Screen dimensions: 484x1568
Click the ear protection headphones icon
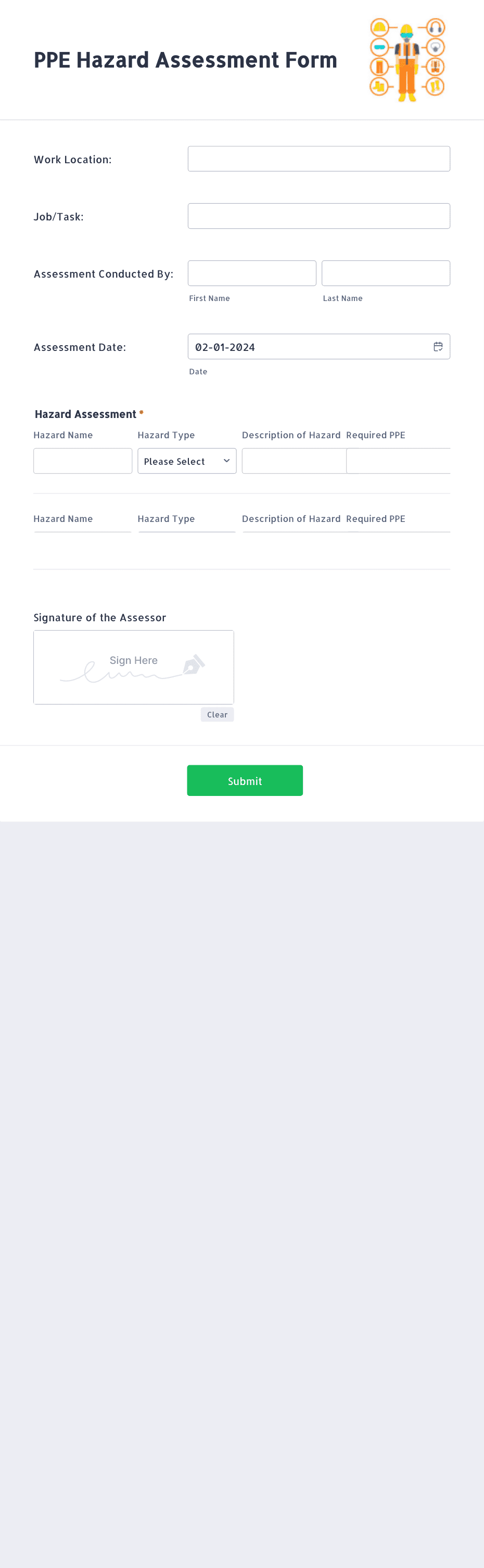click(x=435, y=28)
